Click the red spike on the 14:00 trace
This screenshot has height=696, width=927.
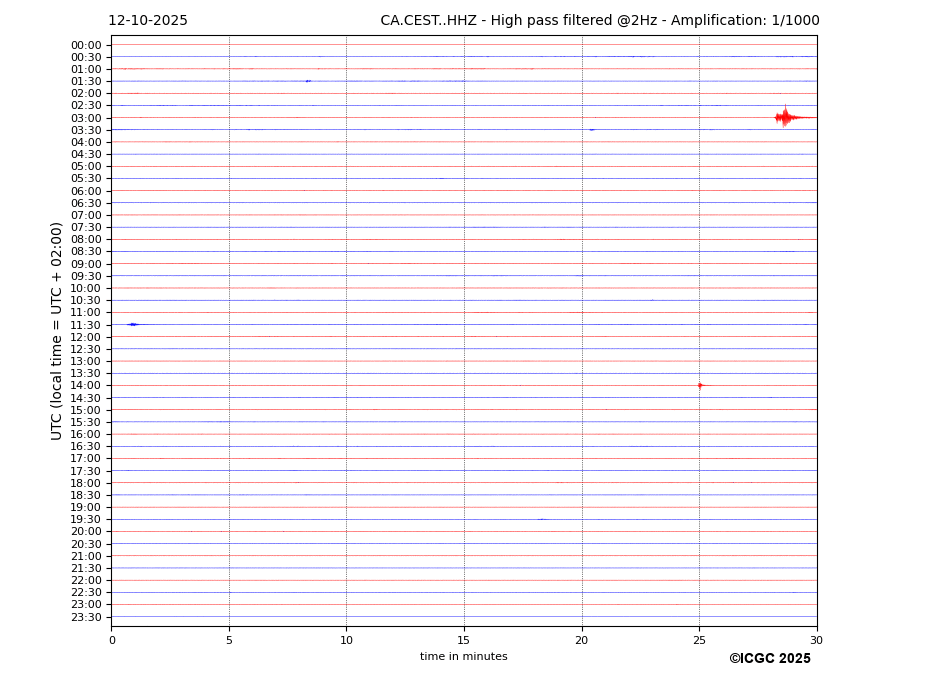pyautogui.click(x=700, y=385)
